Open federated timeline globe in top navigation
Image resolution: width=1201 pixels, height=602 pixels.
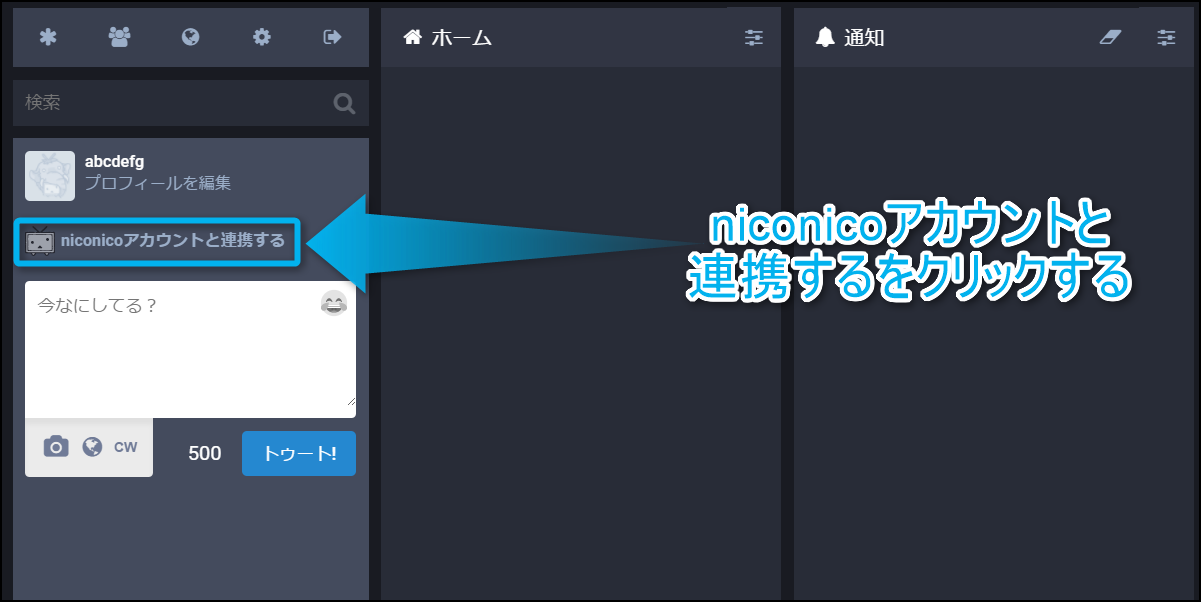coord(190,37)
